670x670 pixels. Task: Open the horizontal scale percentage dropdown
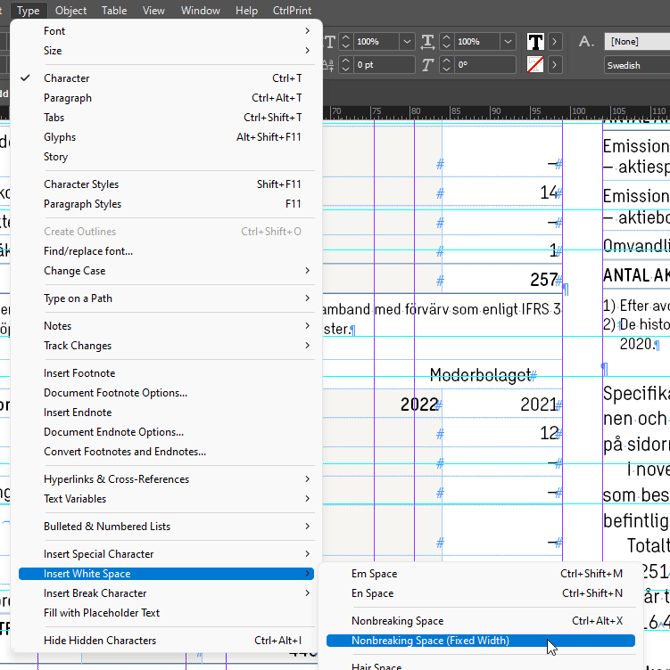[506, 42]
